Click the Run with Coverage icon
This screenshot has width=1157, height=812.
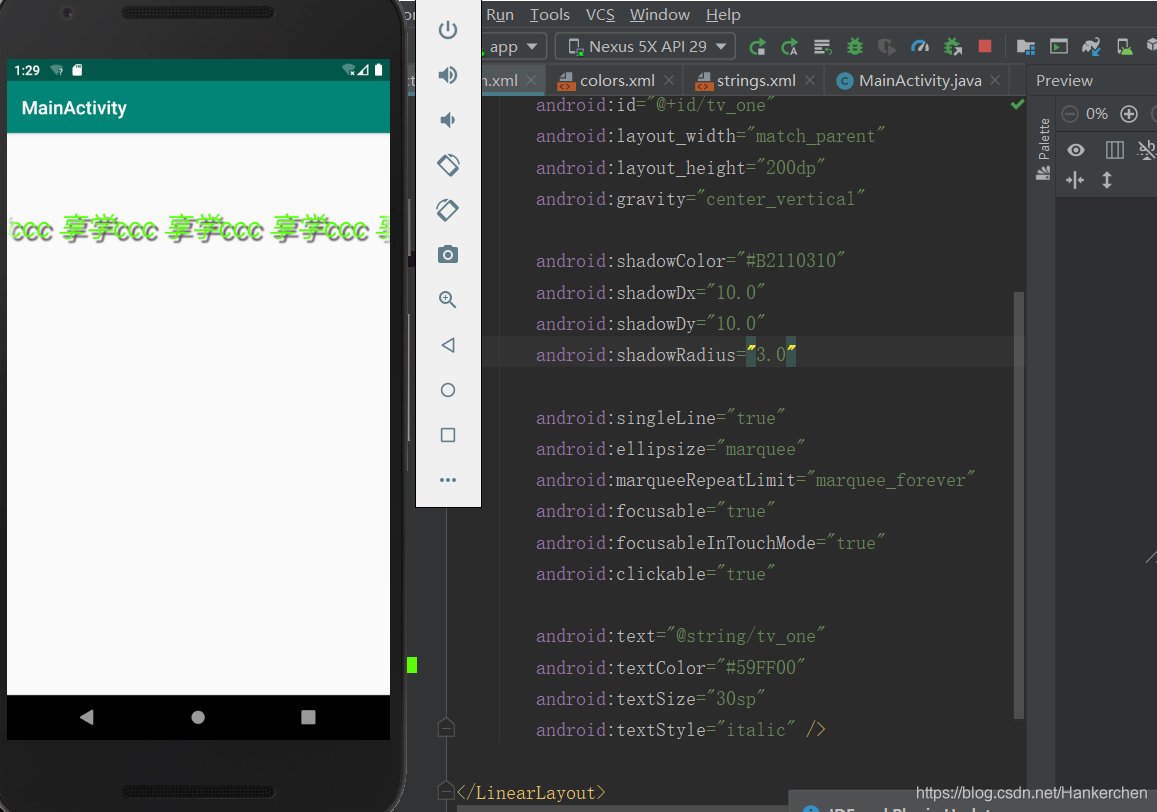tap(887, 47)
